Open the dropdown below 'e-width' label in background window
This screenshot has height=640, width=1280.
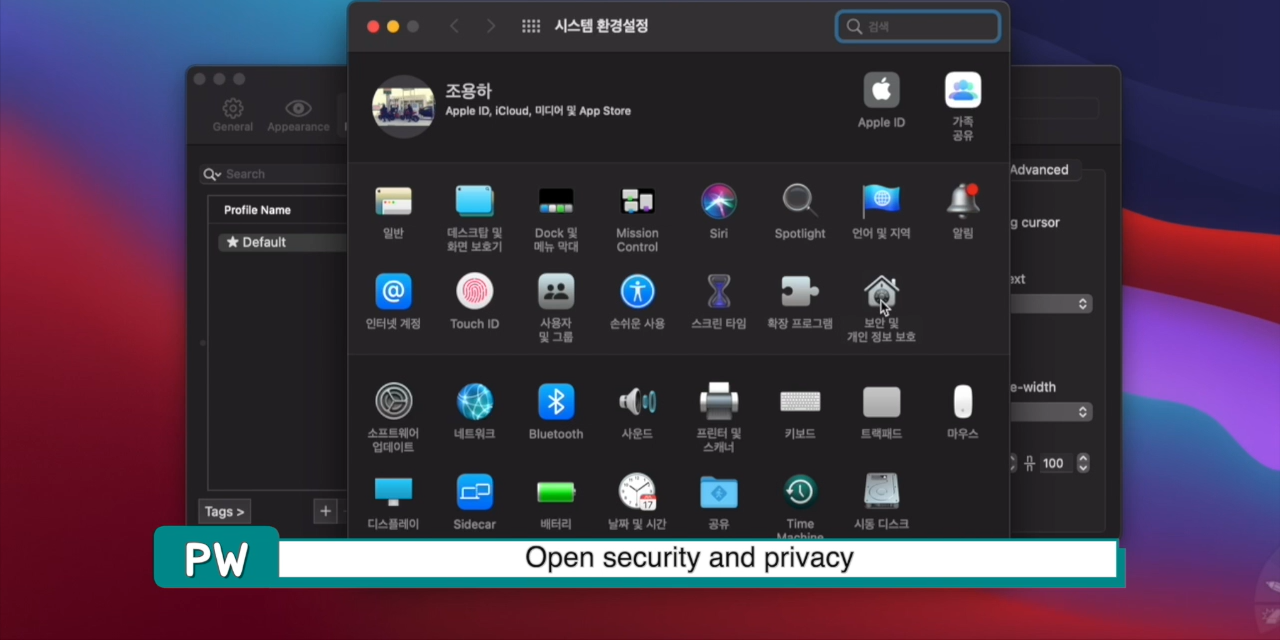tap(1050, 412)
